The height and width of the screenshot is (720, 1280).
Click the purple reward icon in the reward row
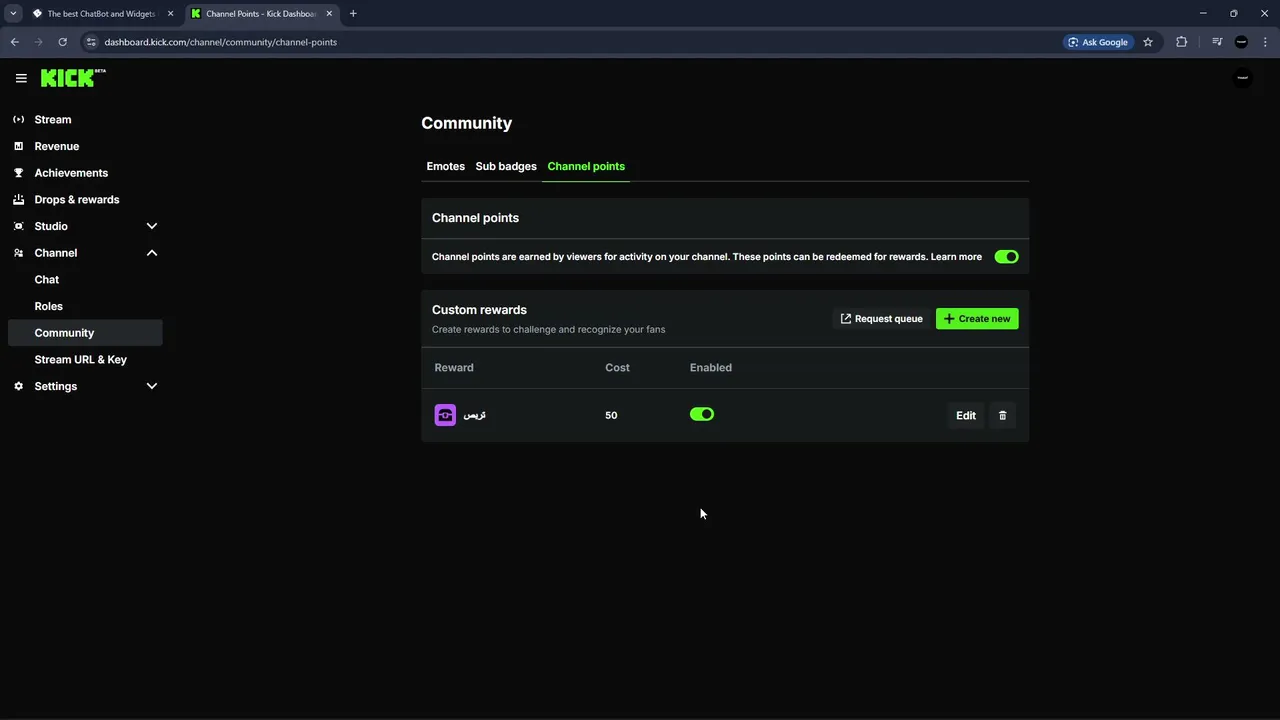pyautogui.click(x=445, y=415)
